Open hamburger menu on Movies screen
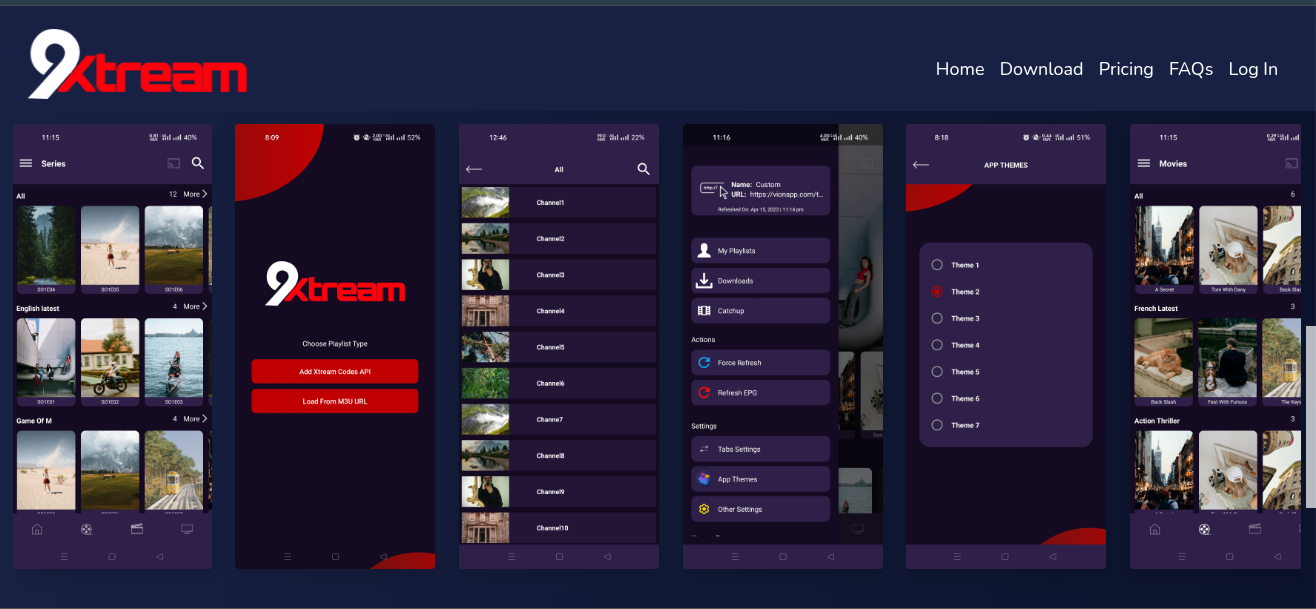 pos(1144,163)
